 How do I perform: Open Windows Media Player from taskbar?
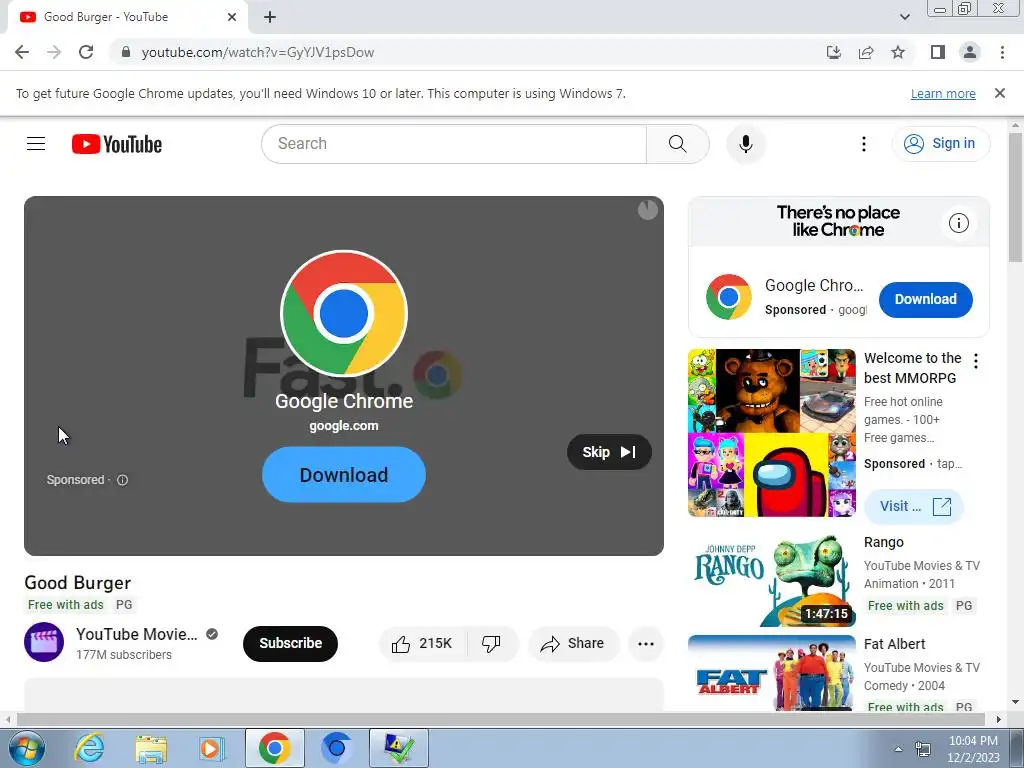pos(211,748)
